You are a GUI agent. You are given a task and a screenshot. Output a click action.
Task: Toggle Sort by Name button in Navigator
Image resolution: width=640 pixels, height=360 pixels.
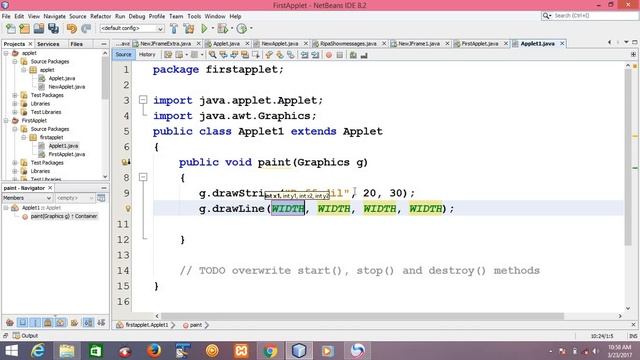[88, 323]
